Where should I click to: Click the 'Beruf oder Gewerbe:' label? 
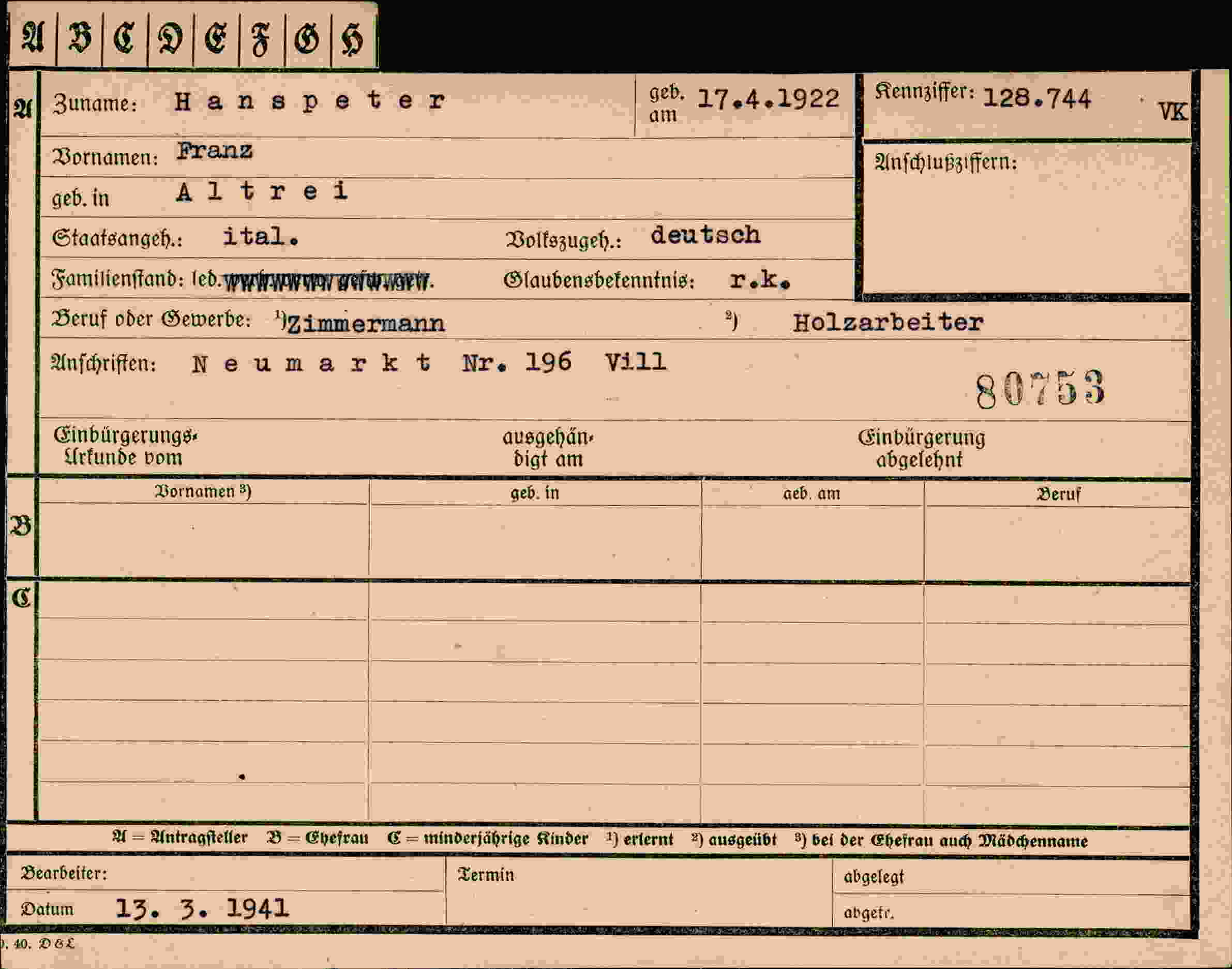pyautogui.click(x=151, y=320)
